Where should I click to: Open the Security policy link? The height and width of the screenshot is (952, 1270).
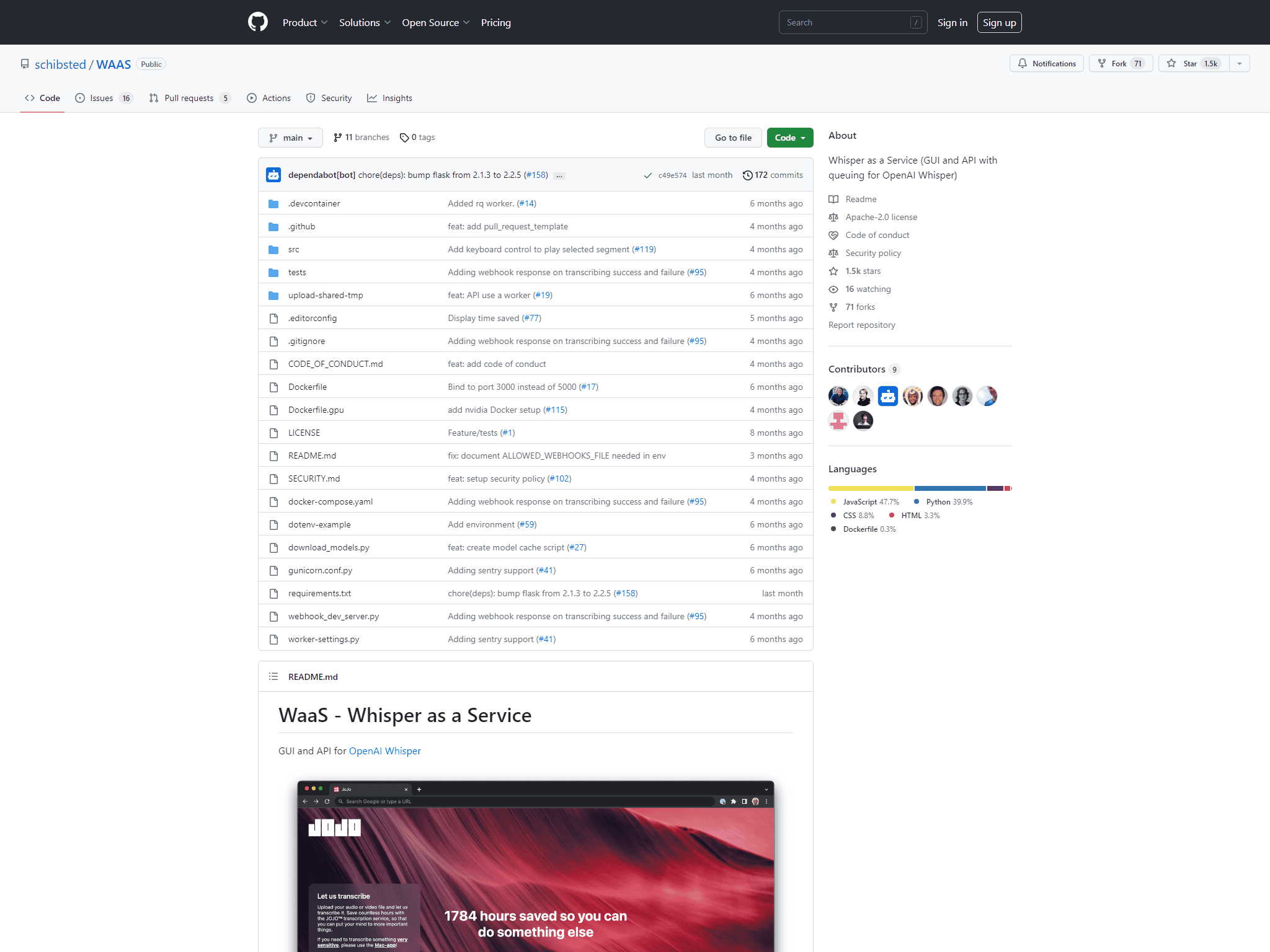(873, 253)
